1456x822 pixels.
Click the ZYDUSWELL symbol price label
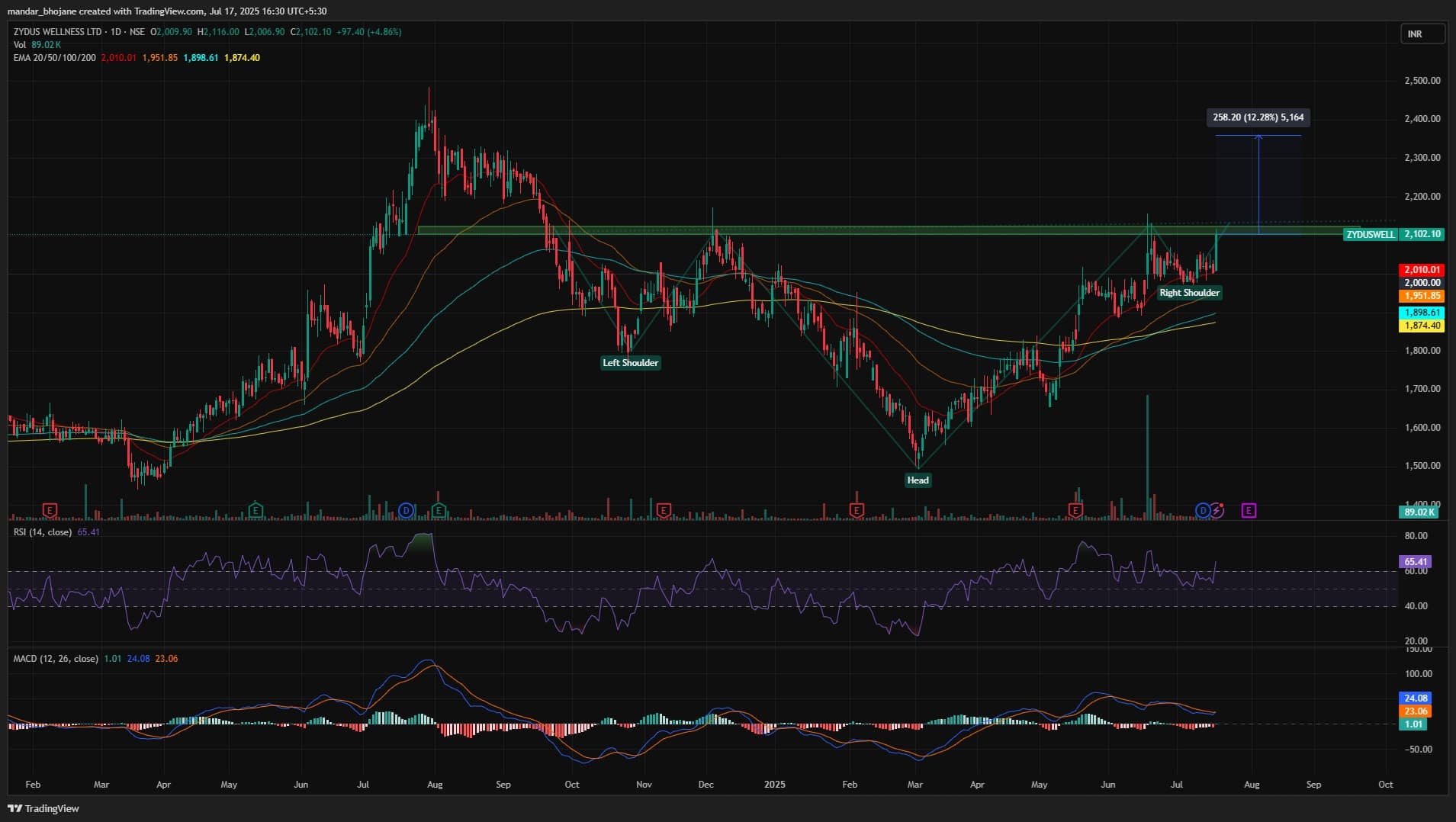pos(1370,234)
